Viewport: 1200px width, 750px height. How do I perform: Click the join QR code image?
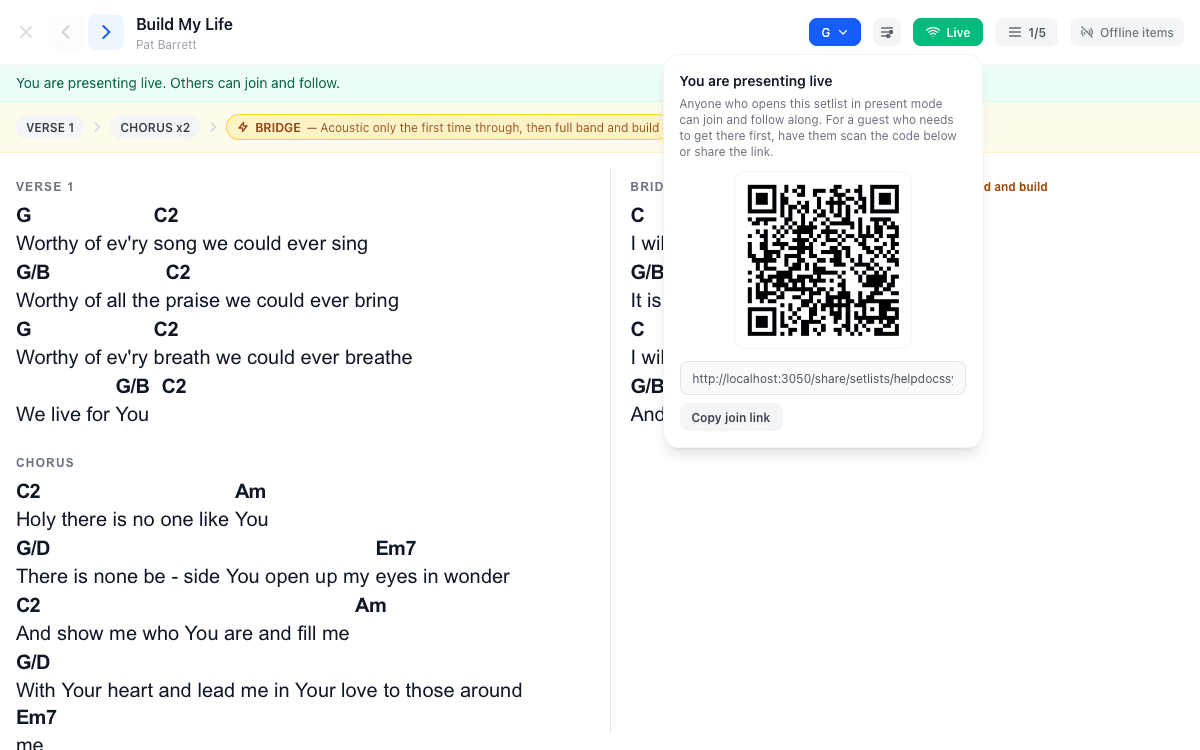(x=823, y=260)
